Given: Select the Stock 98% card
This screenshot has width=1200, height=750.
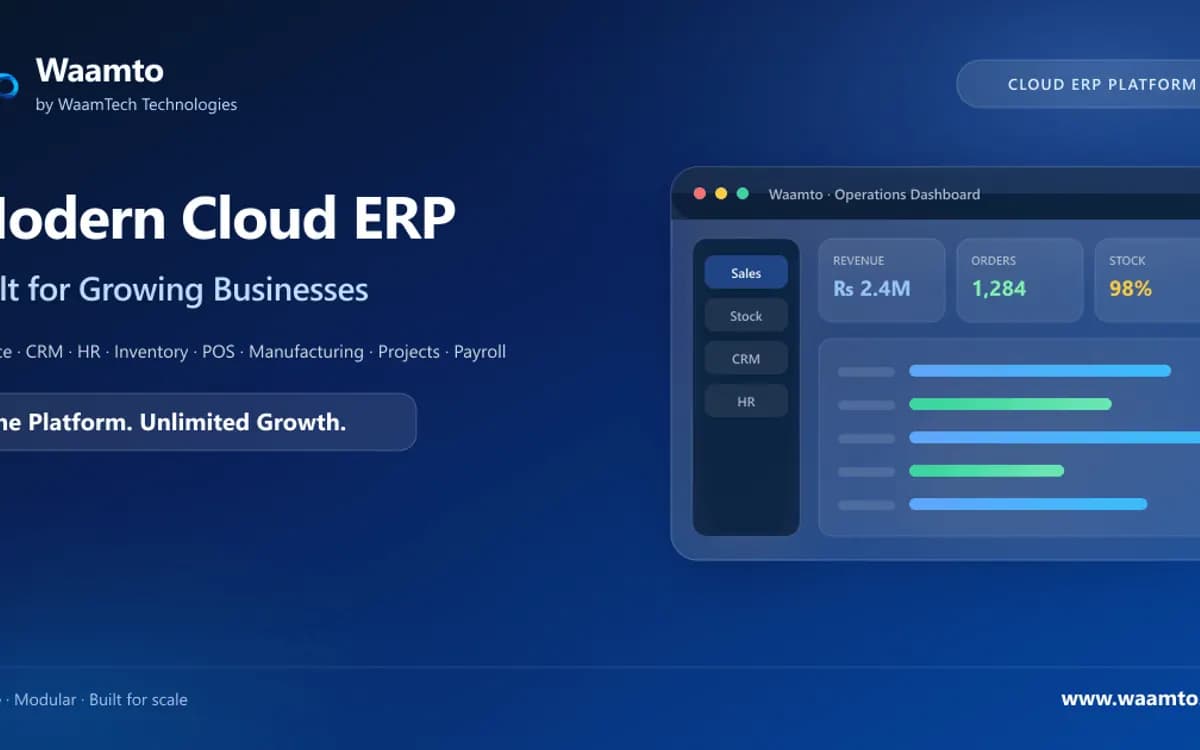Looking at the screenshot, I should (1147, 280).
